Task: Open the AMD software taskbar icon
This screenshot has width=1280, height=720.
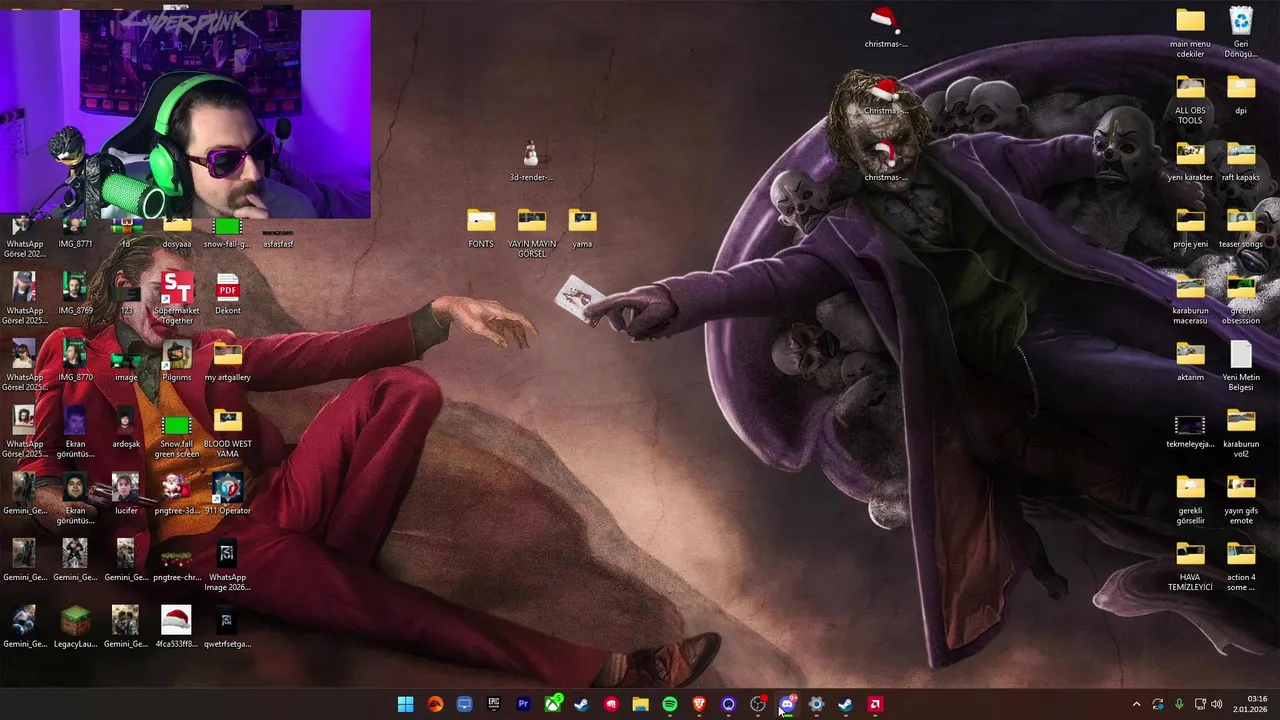Action: pos(875,704)
